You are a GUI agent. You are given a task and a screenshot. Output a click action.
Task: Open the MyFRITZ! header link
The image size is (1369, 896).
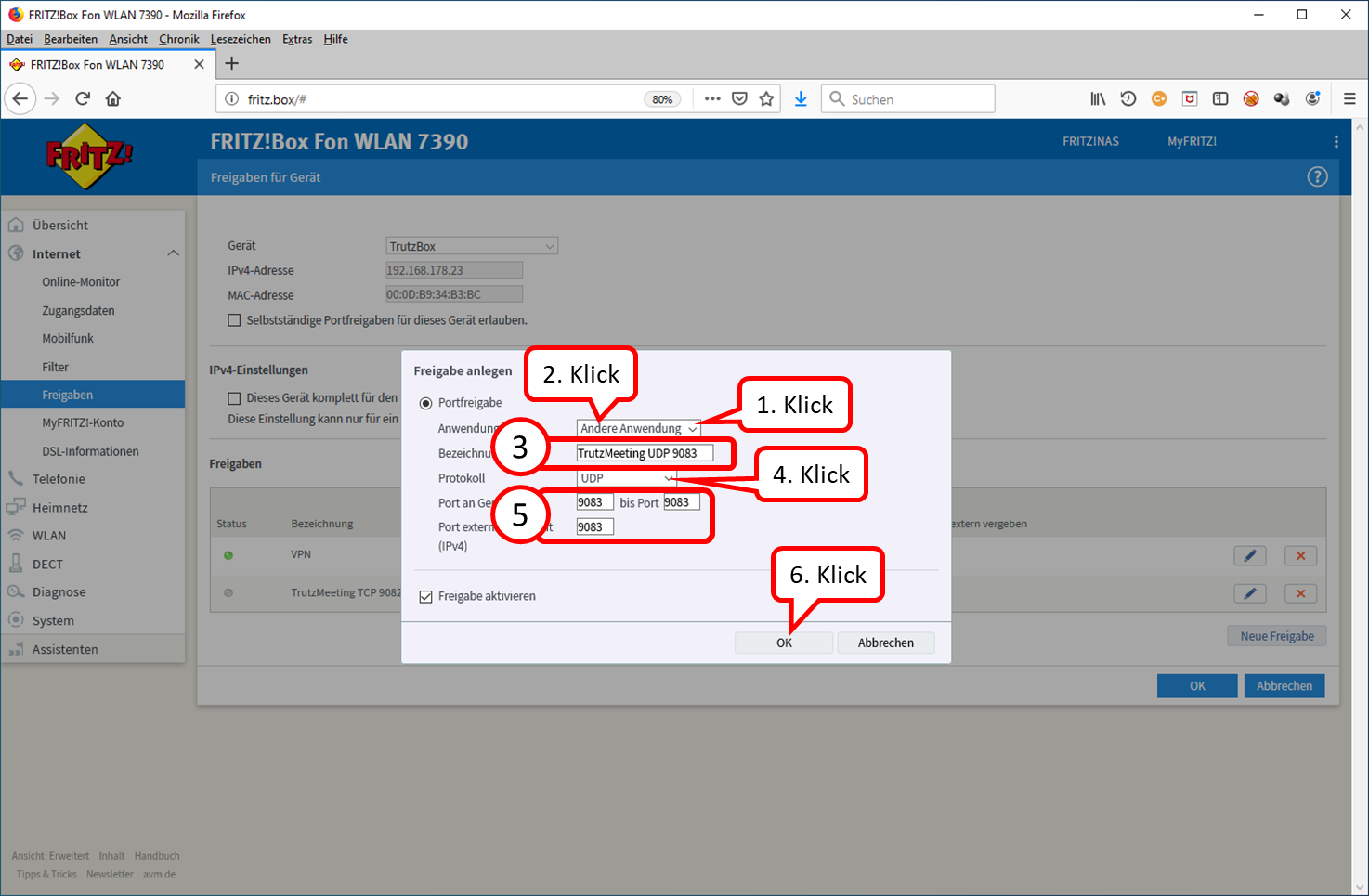point(1192,142)
